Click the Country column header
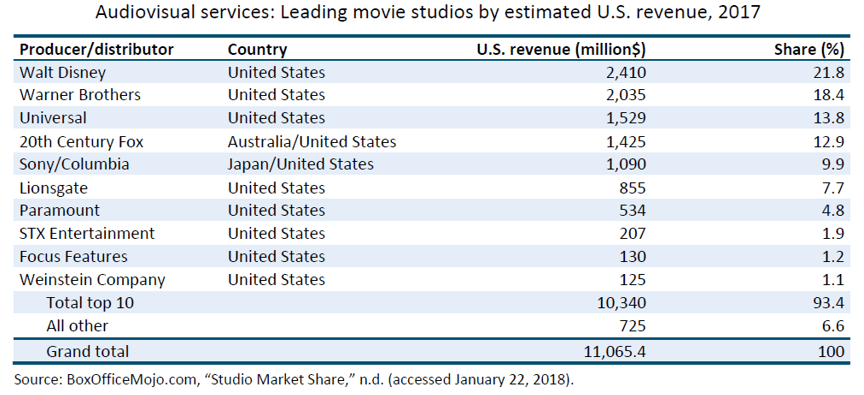Viewport: 864px width, 395px height. point(257,50)
